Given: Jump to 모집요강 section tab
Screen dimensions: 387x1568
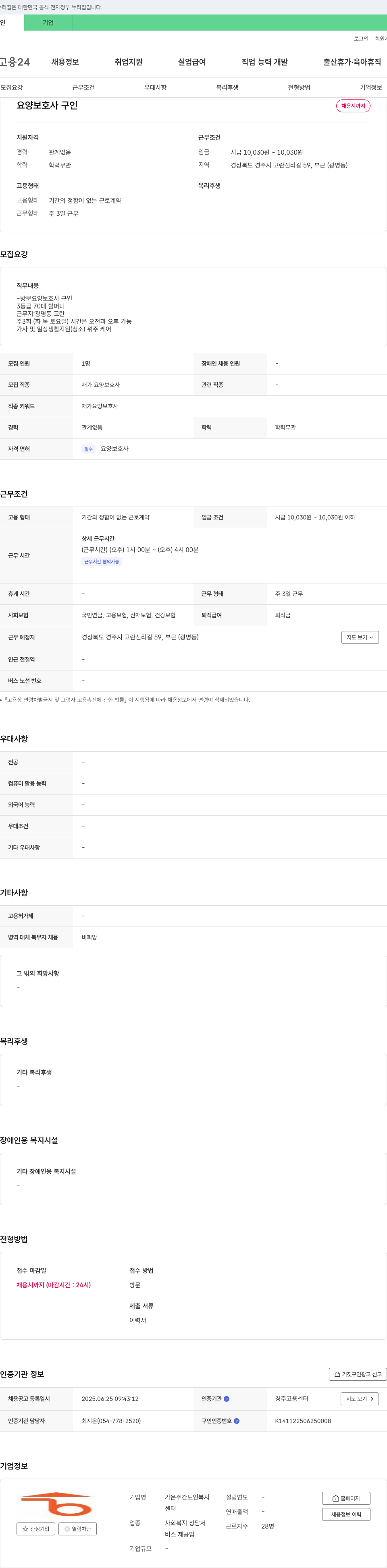Looking at the screenshot, I should (12, 88).
